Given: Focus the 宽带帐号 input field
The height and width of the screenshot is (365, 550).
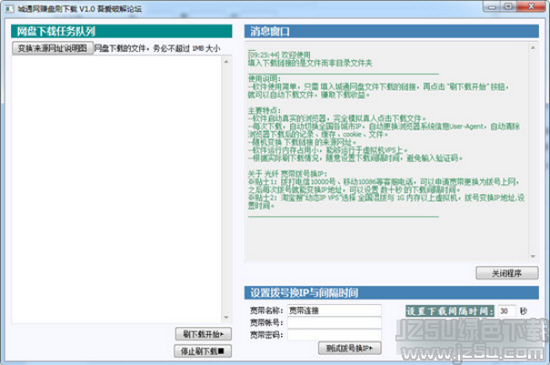Looking at the screenshot, I should 334,323.
